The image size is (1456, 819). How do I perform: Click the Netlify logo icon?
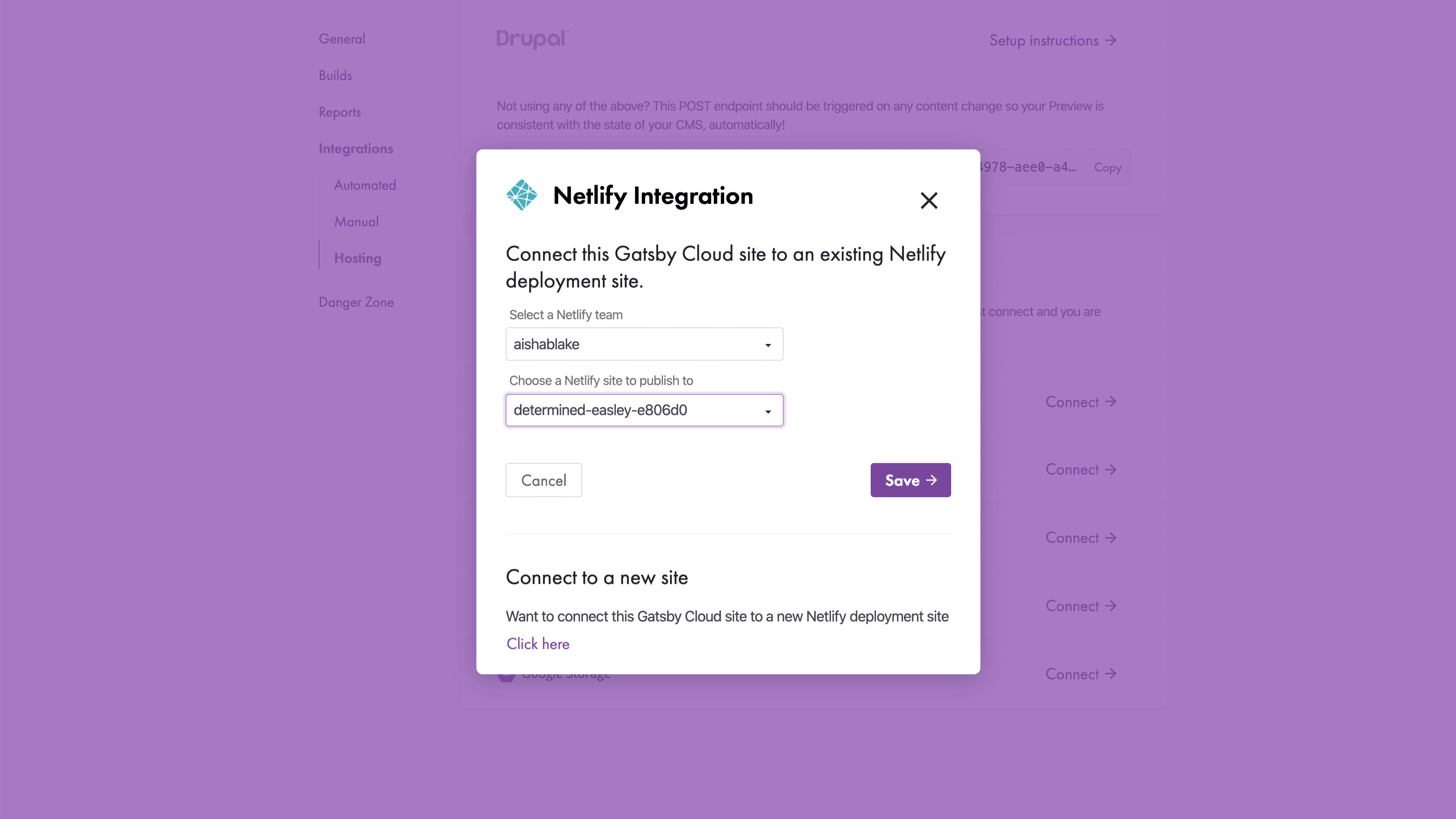point(521,195)
